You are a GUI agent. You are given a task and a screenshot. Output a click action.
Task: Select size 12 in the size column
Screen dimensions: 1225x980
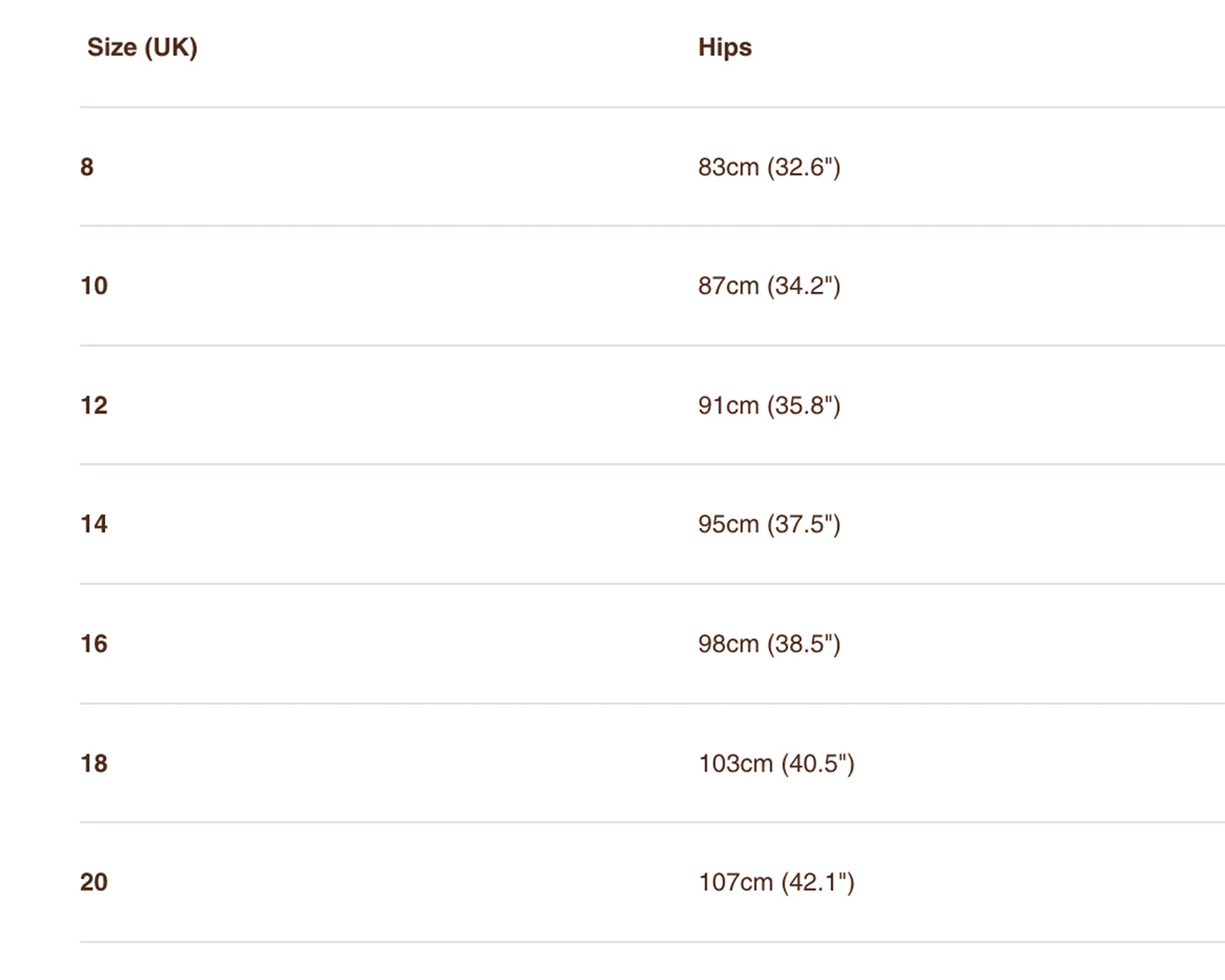click(x=93, y=405)
